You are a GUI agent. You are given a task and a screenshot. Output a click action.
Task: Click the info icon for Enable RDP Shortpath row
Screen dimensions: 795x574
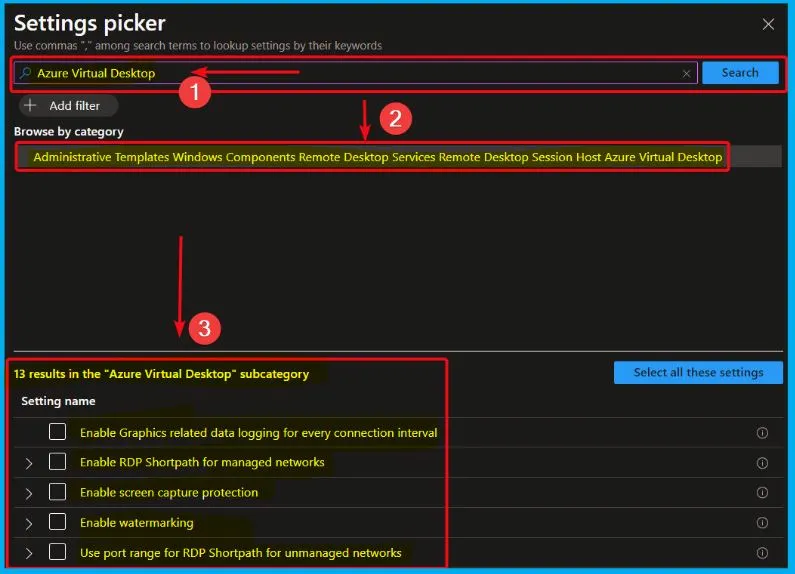click(762, 463)
